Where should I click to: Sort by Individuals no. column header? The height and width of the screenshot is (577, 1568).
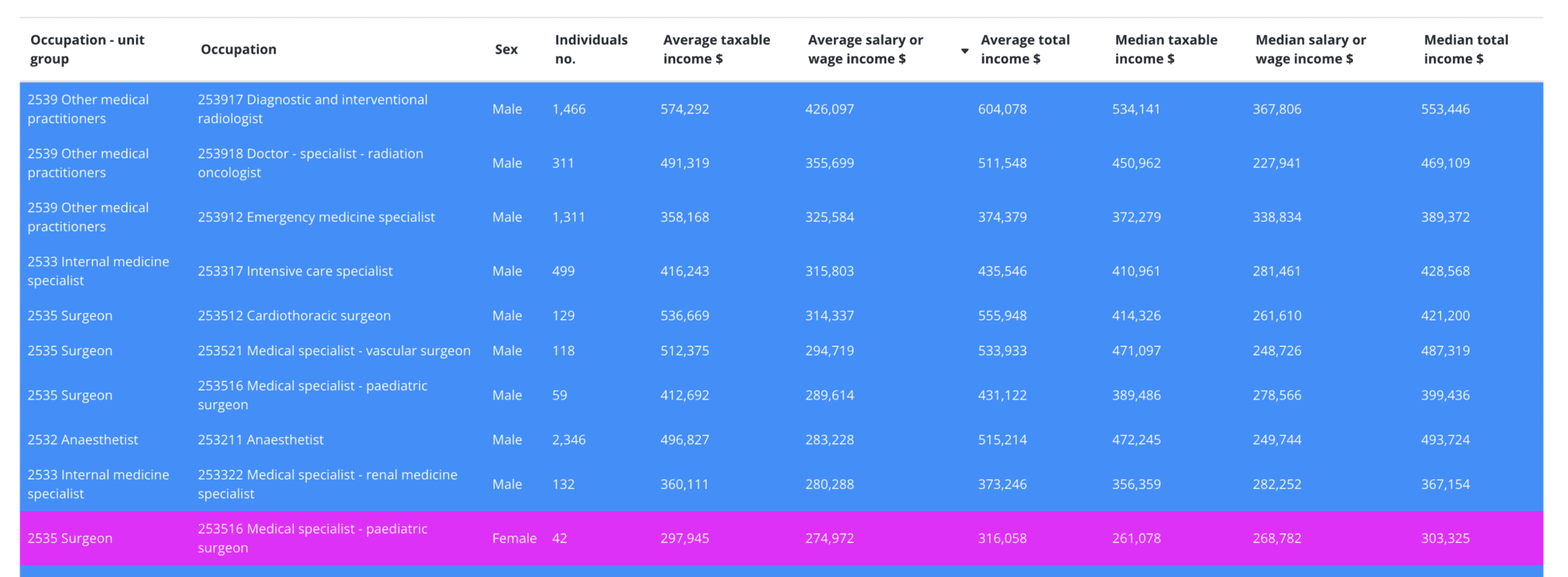pos(591,49)
